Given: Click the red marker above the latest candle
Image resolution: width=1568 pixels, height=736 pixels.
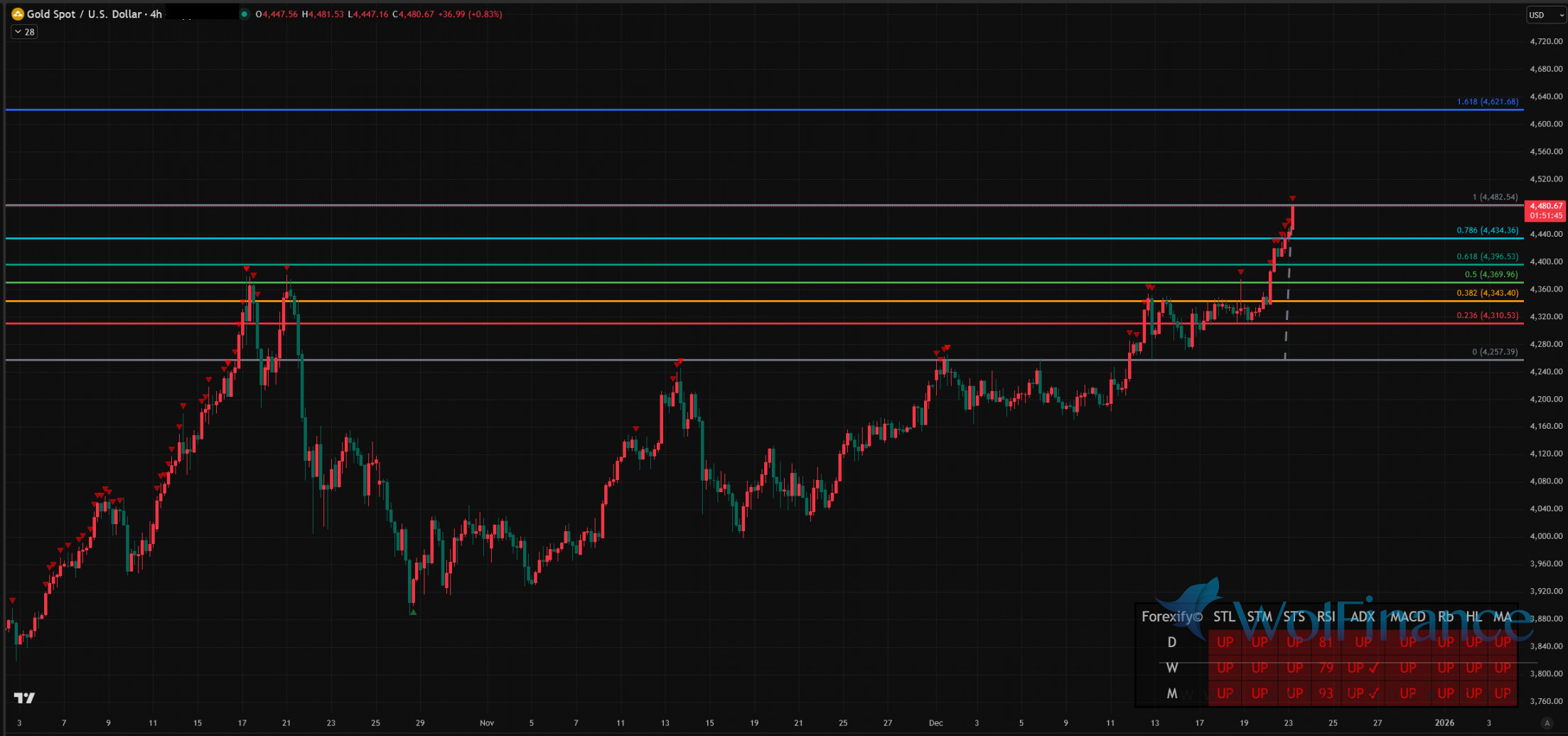Looking at the screenshot, I should point(1292,198).
